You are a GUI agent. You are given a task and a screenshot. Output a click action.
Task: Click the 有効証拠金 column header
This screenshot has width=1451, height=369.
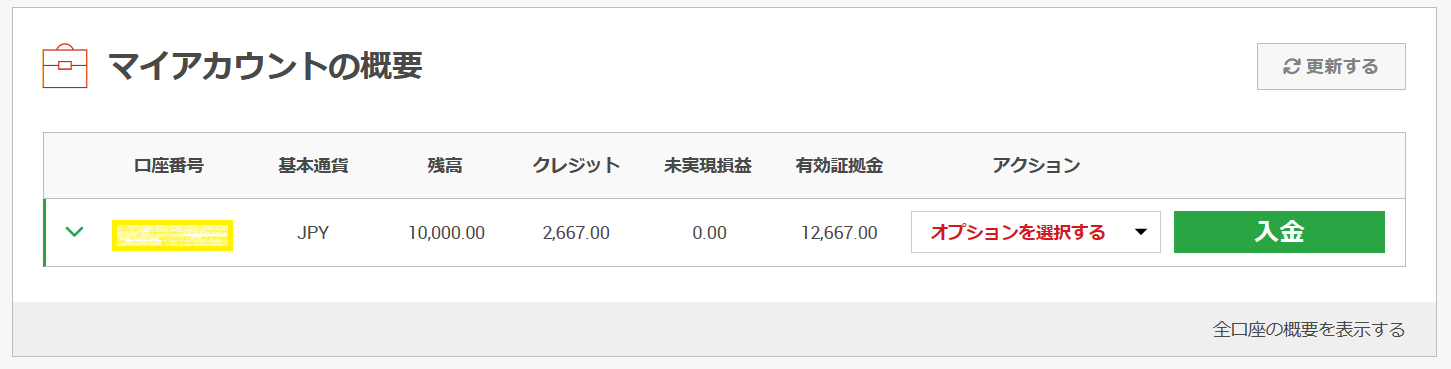(x=839, y=165)
